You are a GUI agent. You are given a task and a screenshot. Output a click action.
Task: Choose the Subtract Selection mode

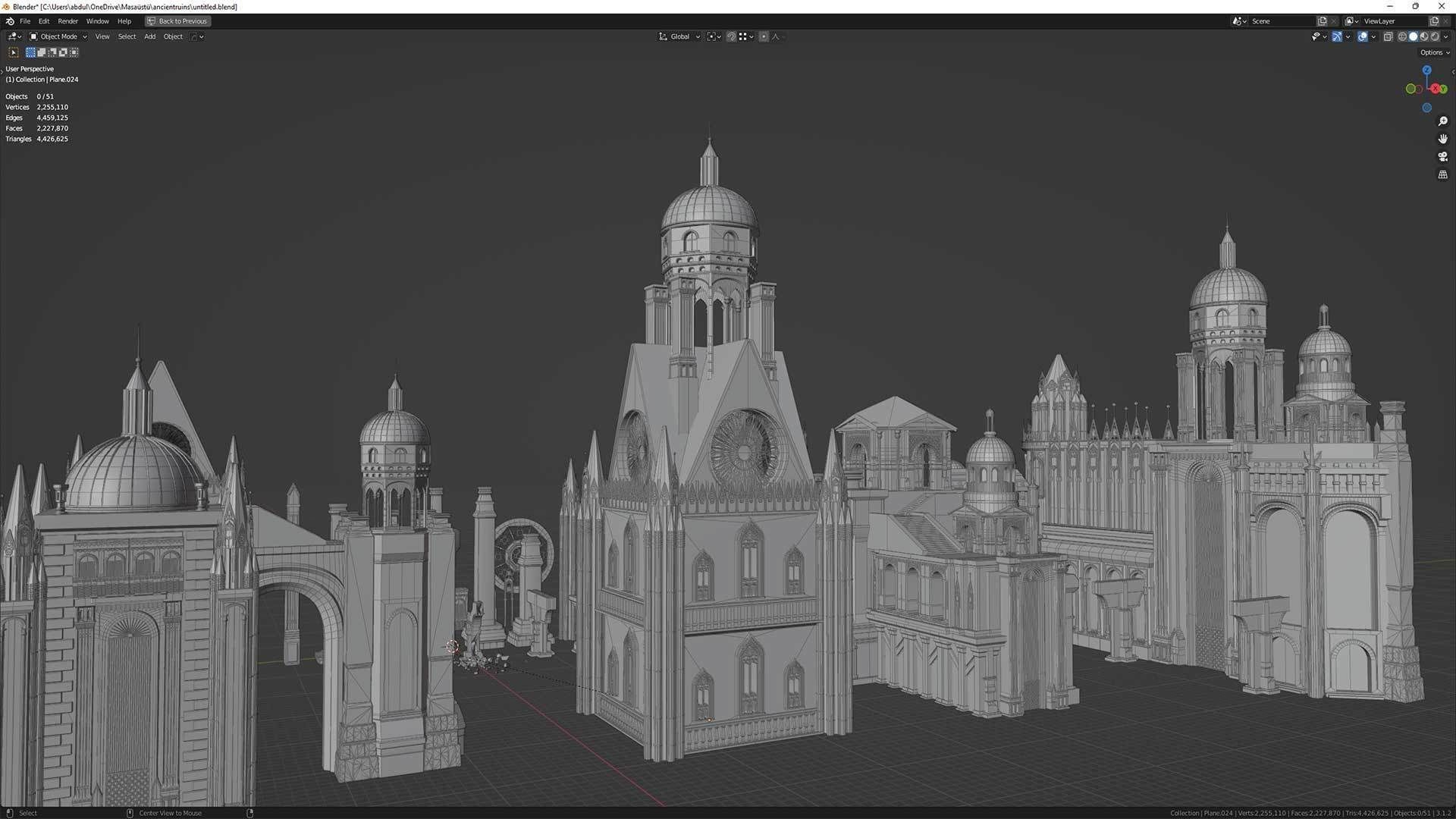52,52
